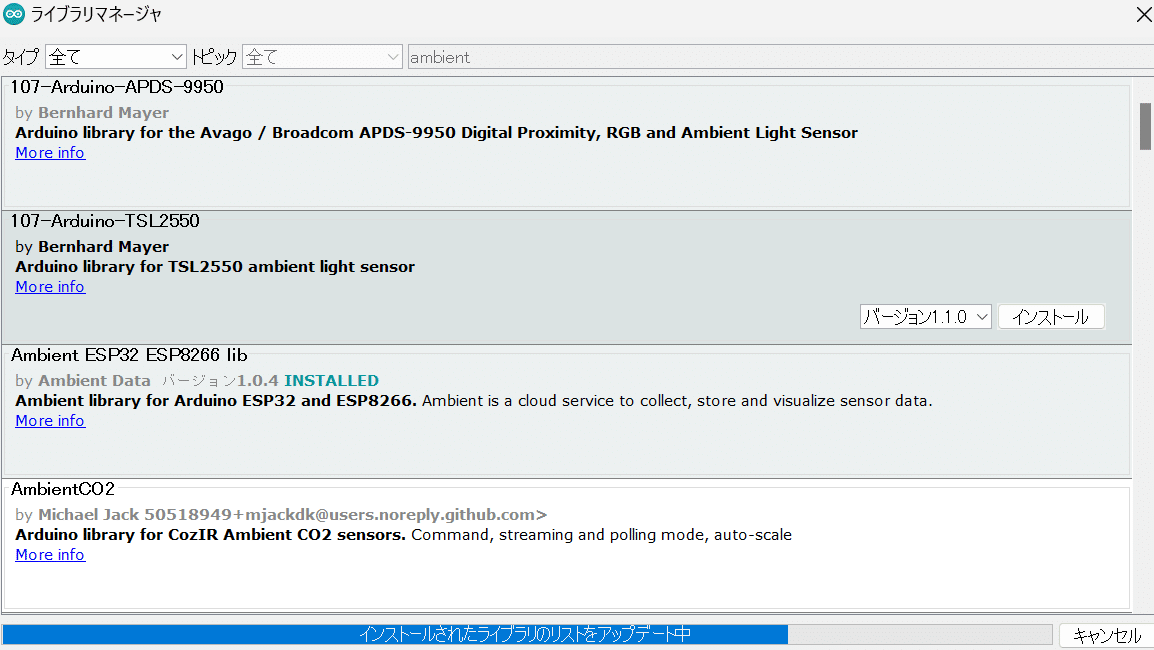Open More info link for 107-Arduino-TSL2550

50,287
